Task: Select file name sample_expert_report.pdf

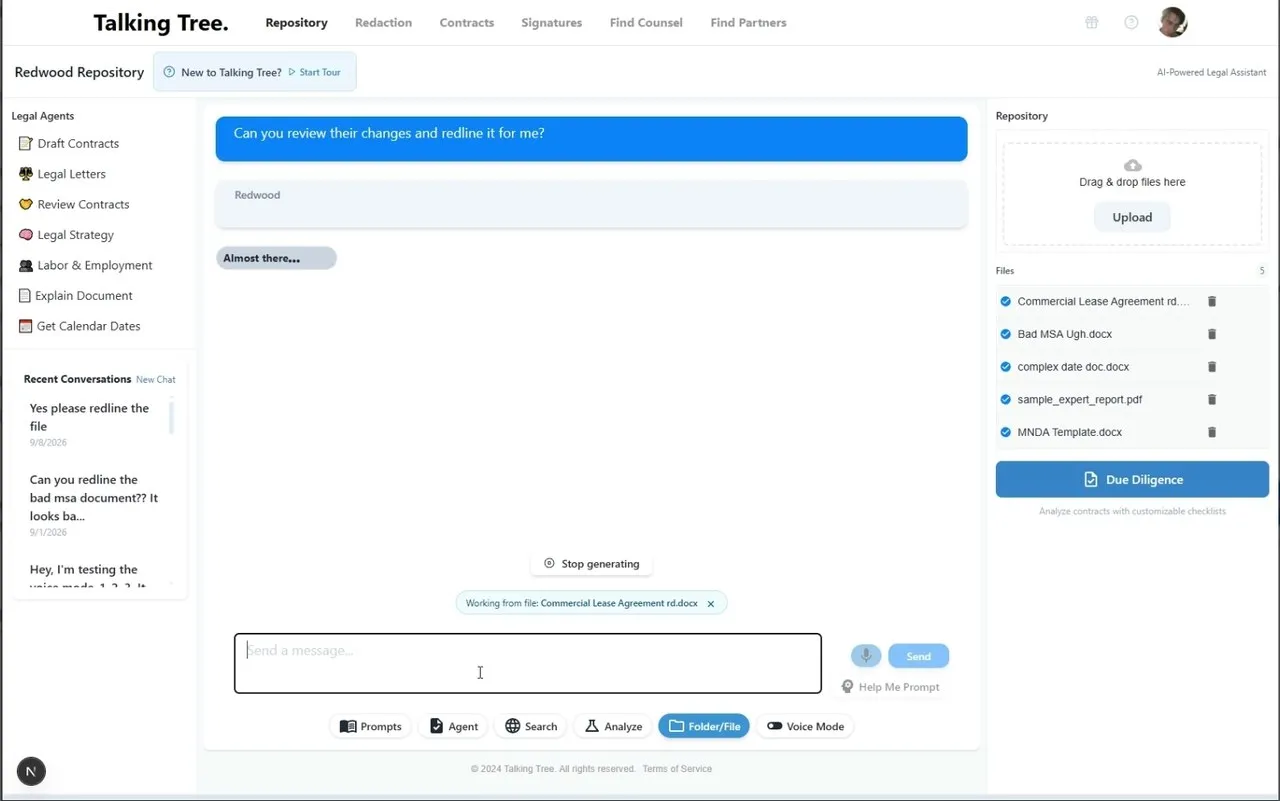Action: (1079, 400)
